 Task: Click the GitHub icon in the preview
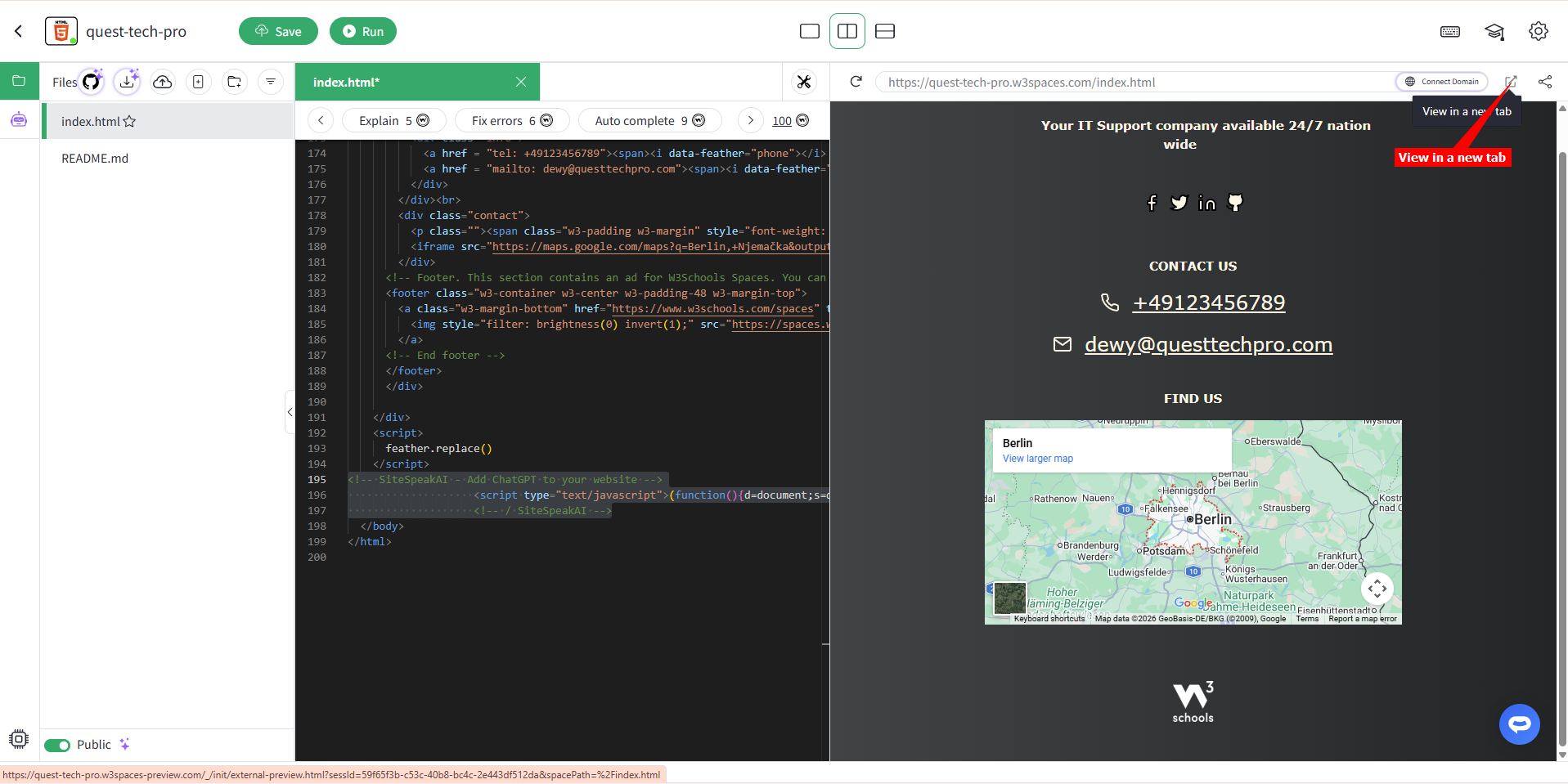click(x=1235, y=203)
